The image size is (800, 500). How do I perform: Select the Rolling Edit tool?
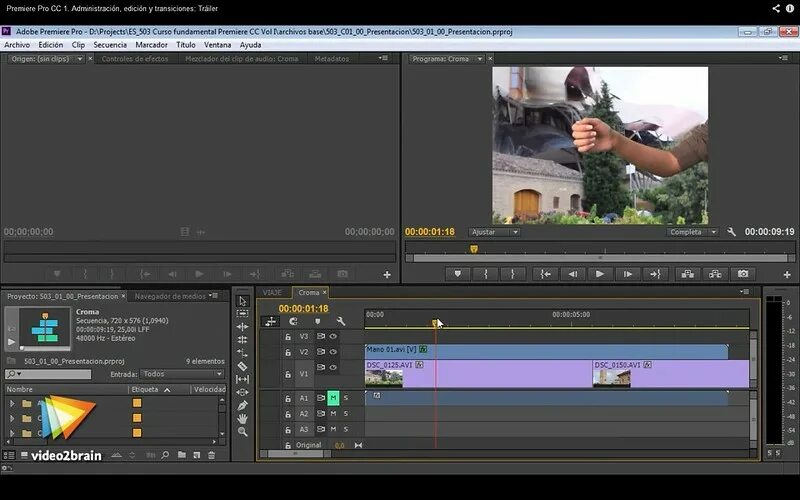(x=242, y=340)
